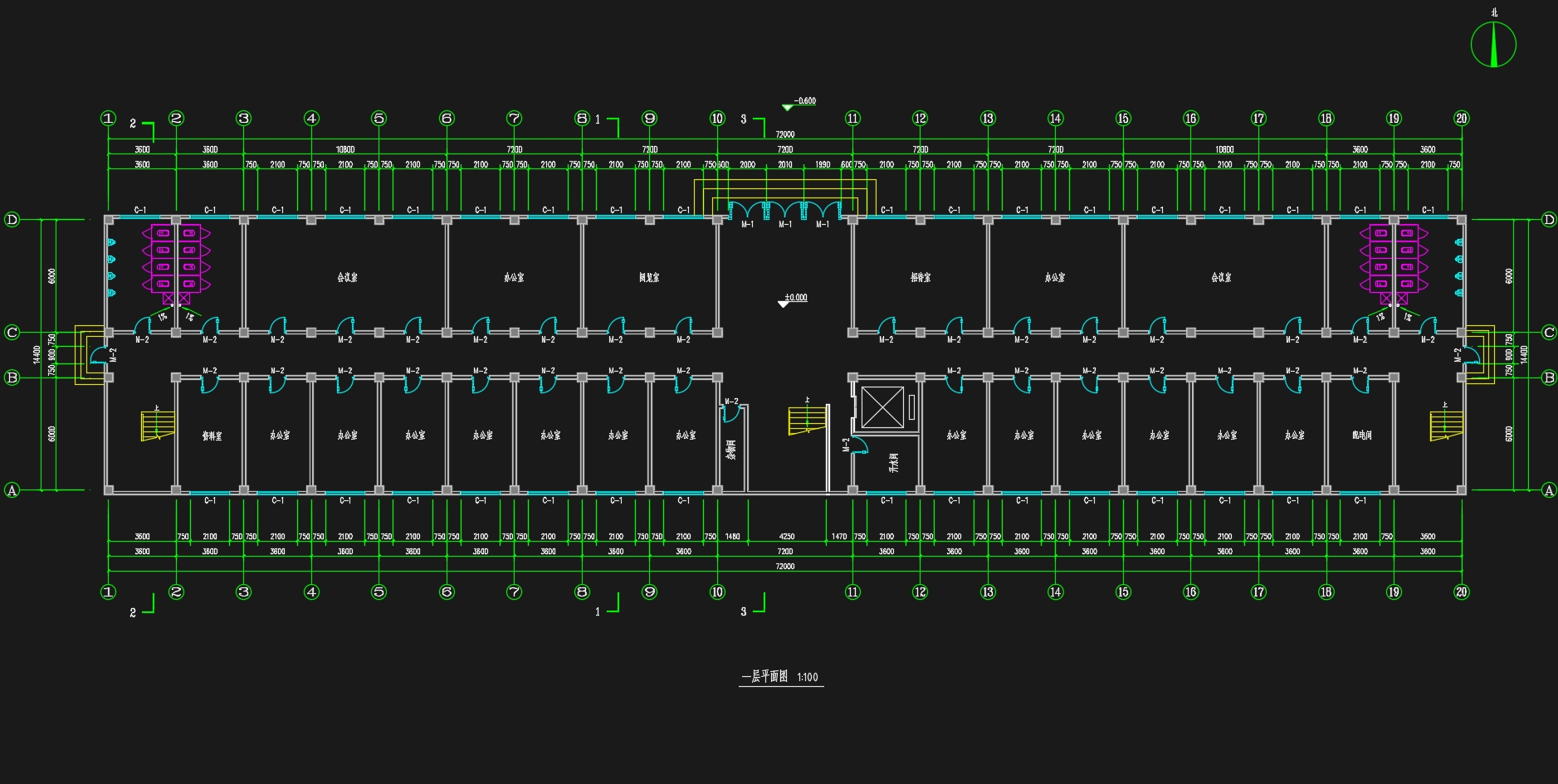
Task: Select the main entrance yellow steps outline
Action: tap(784, 199)
